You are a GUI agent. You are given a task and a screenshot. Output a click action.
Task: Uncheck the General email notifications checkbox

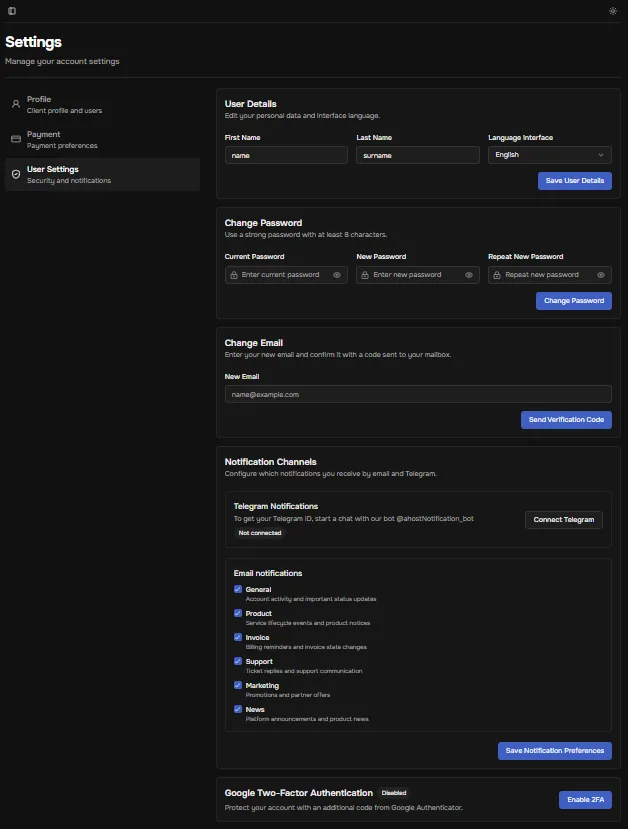(238, 590)
